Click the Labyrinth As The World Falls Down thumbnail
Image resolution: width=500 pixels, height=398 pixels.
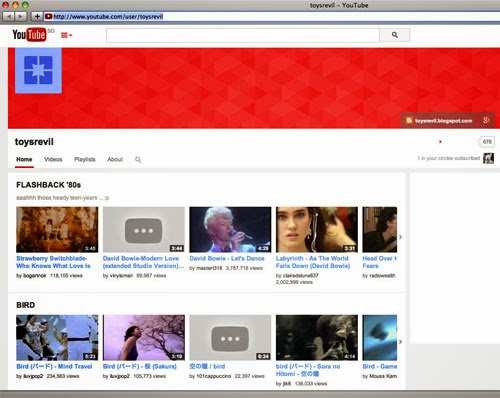pos(317,229)
